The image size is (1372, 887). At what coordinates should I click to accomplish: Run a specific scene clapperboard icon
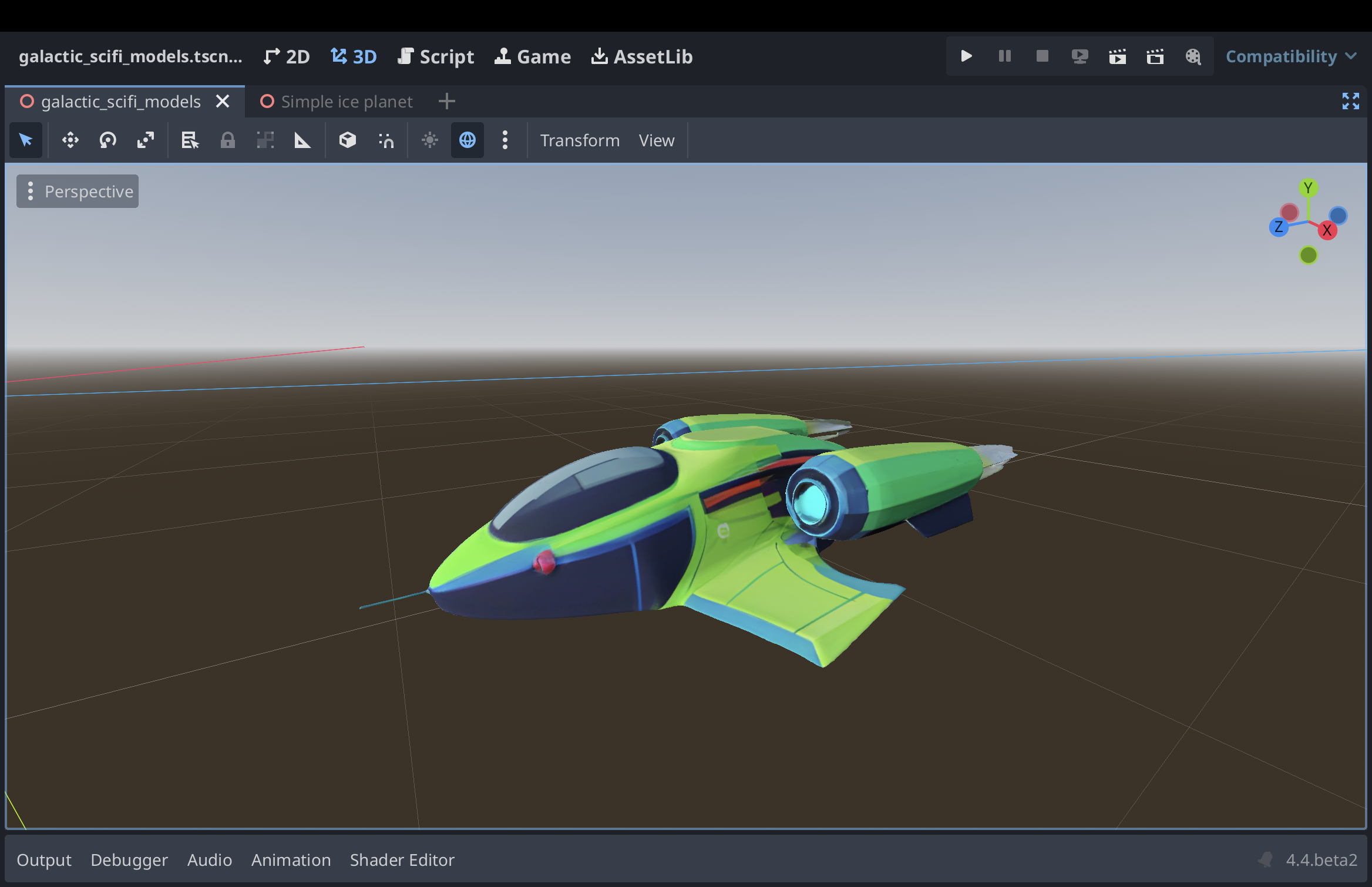1155,56
